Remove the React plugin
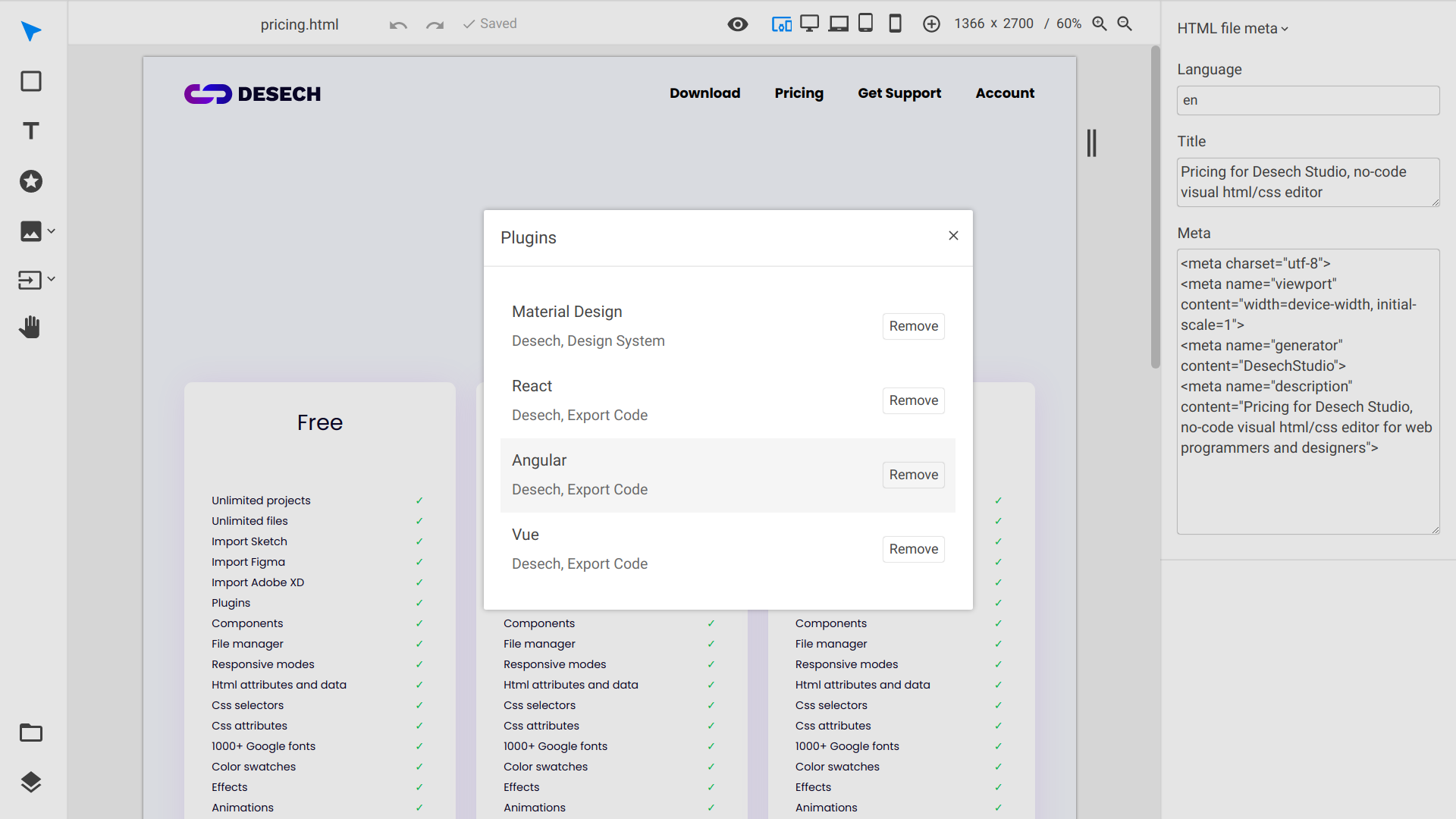The image size is (1456, 819). pos(913,400)
